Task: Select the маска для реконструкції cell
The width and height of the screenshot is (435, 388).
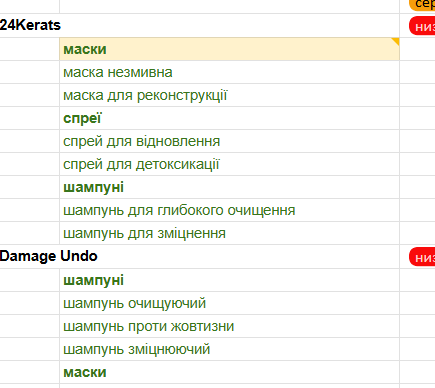Action: [x=229, y=95]
